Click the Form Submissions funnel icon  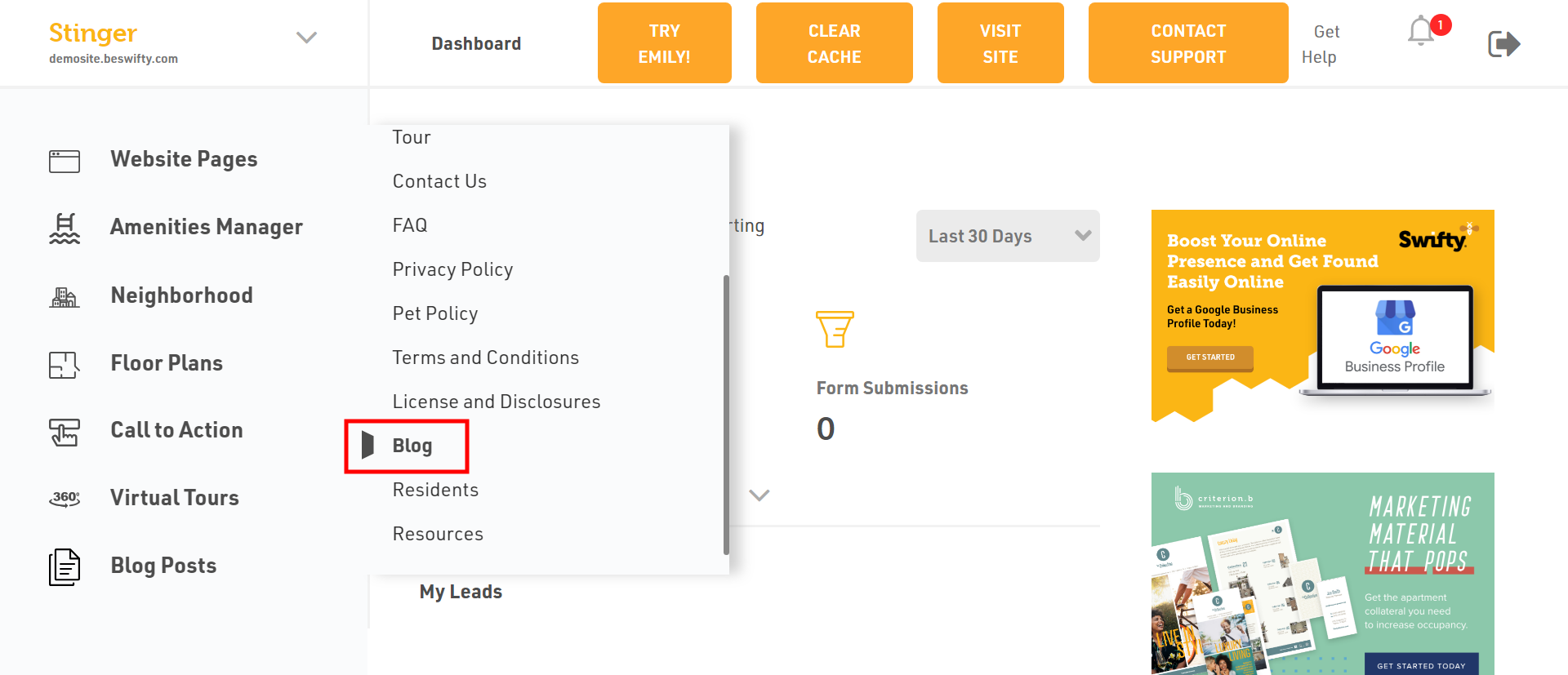tap(835, 329)
